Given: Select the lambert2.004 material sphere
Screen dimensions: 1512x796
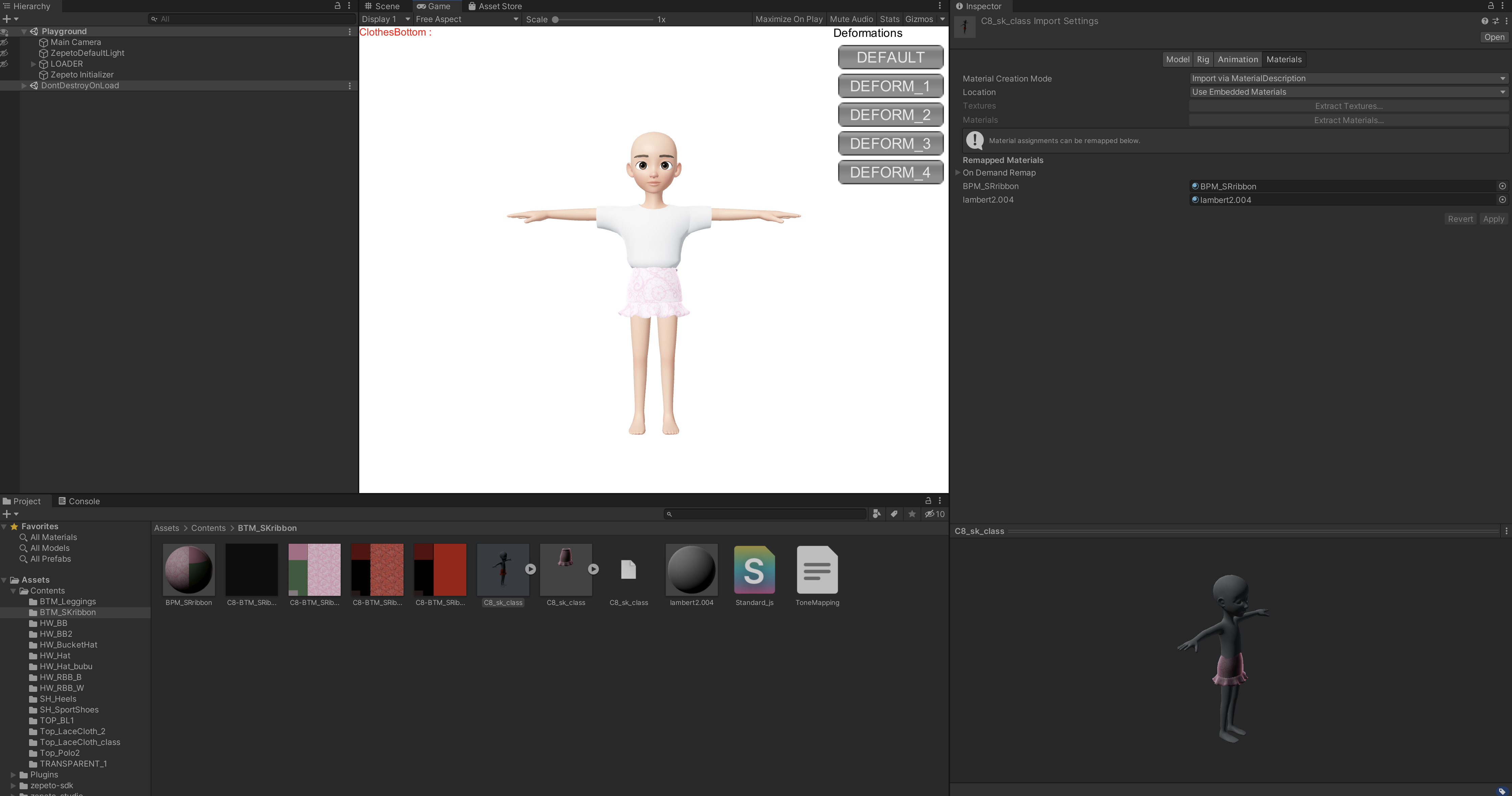Looking at the screenshot, I should (x=691, y=569).
